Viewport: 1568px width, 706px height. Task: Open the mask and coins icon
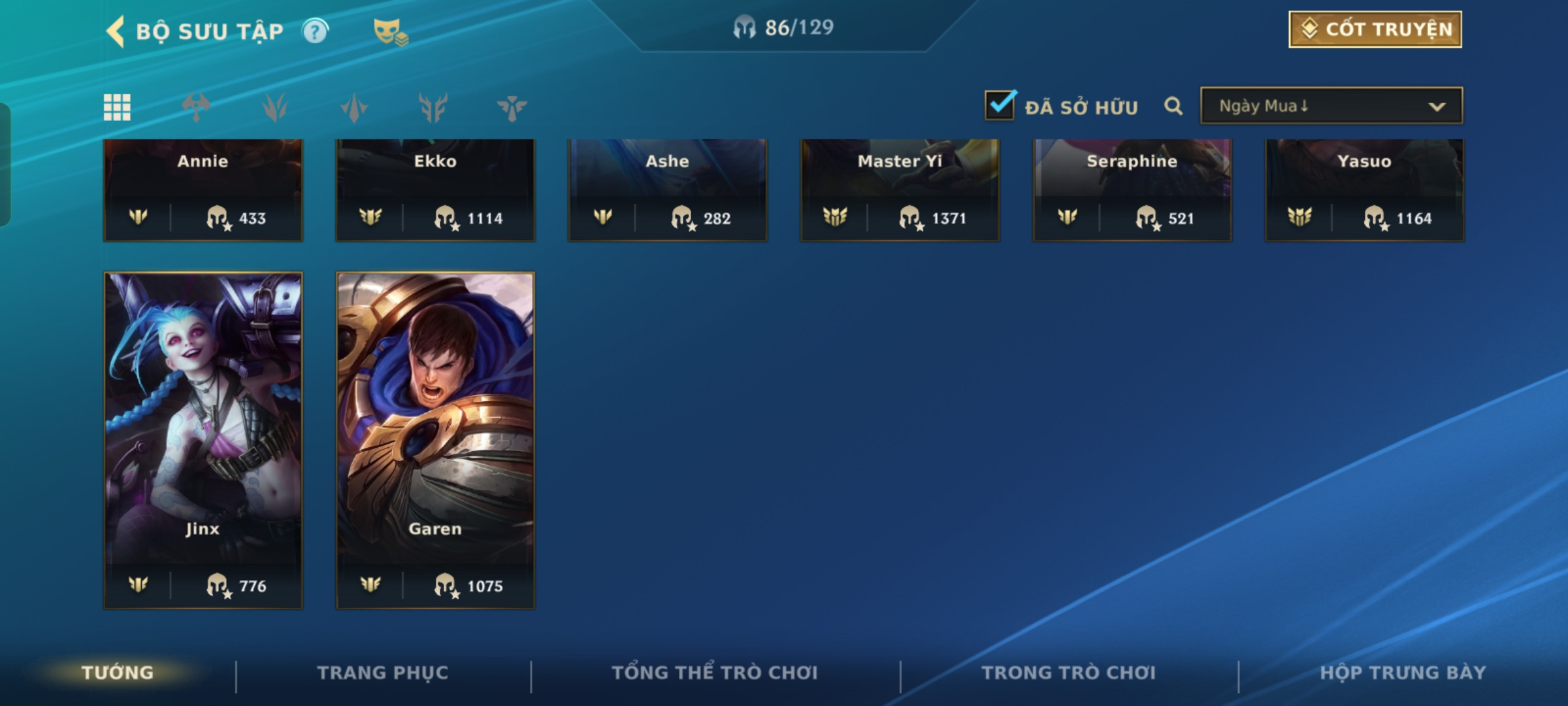[x=390, y=32]
